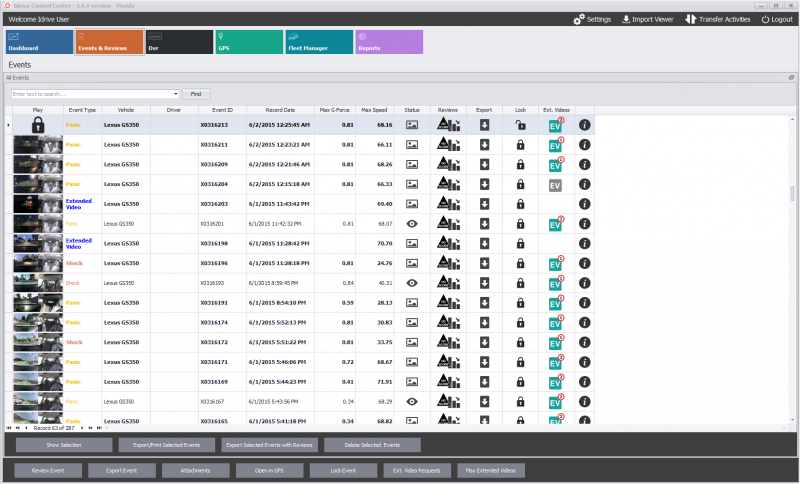Click Logout power icon

[766, 19]
